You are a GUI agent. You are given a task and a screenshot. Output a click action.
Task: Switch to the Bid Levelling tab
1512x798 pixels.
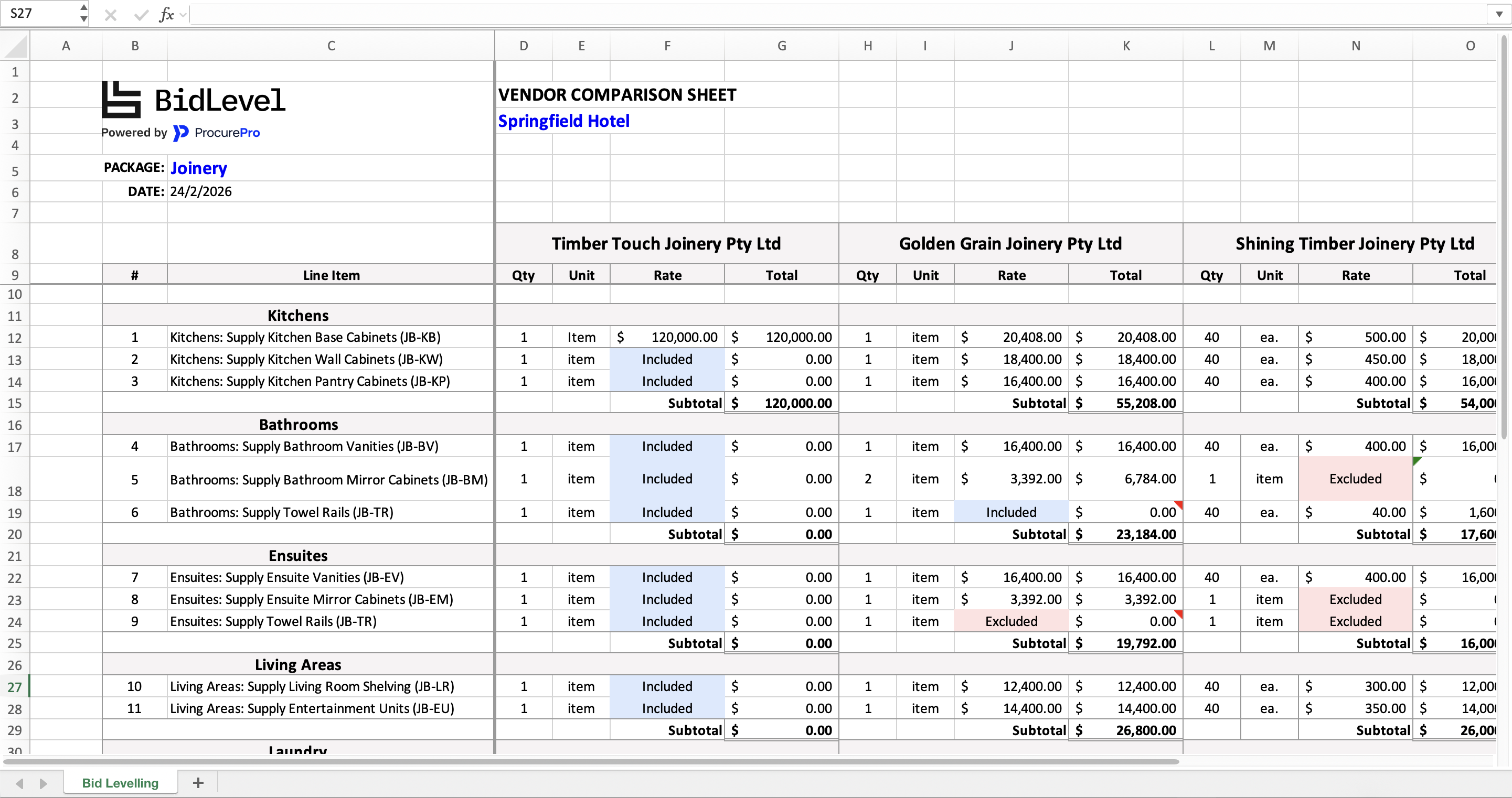(x=120, y=783)
